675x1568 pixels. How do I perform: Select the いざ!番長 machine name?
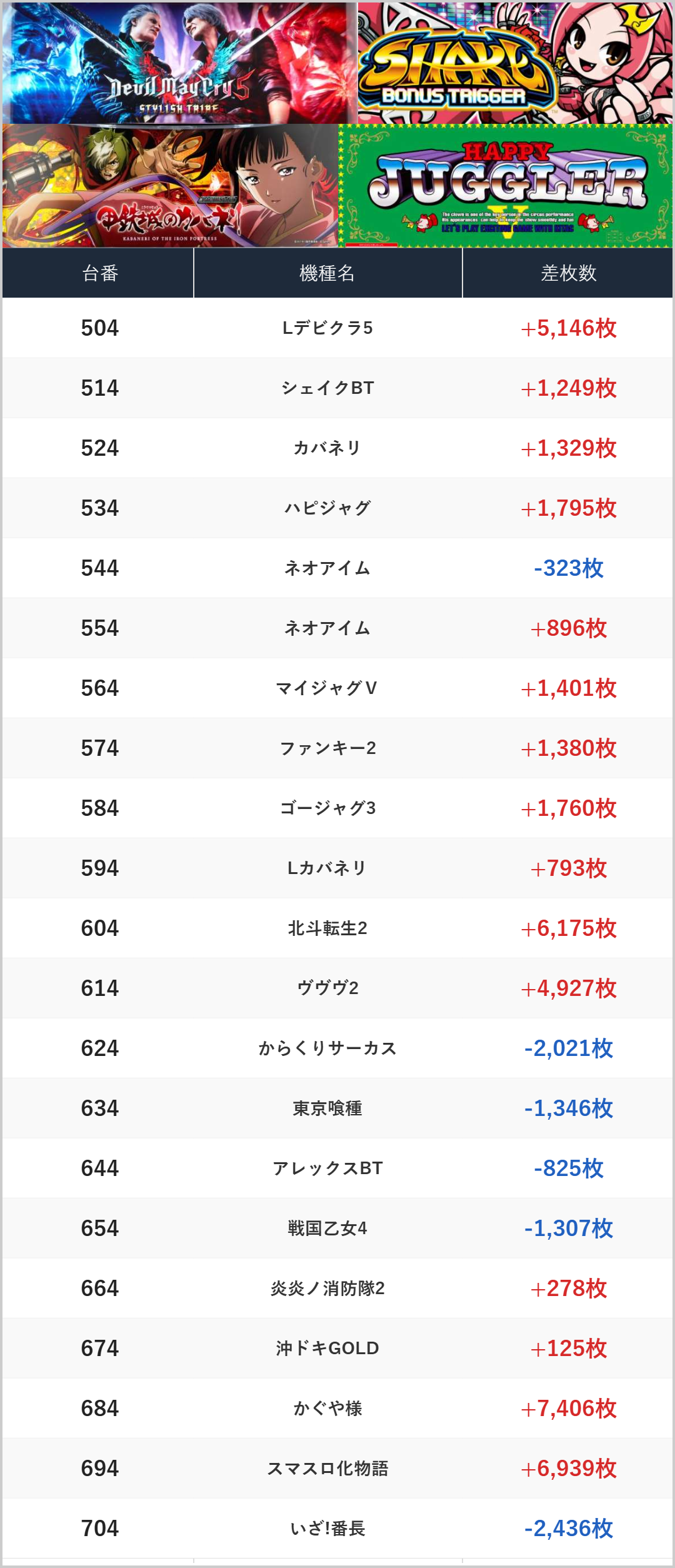[327, 1529]
